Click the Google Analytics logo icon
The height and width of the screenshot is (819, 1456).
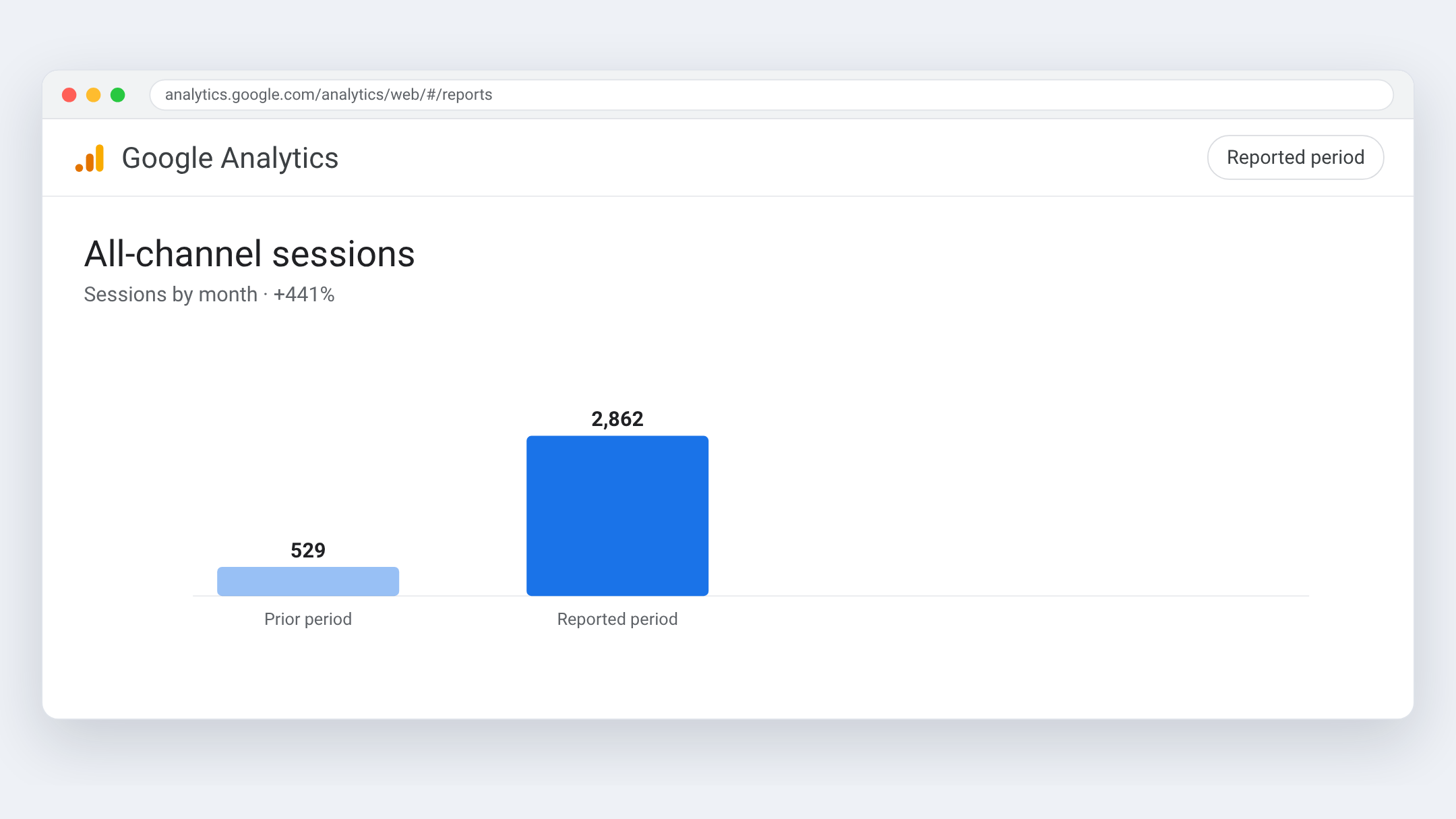pyautogui.click(x=90, y=158)
